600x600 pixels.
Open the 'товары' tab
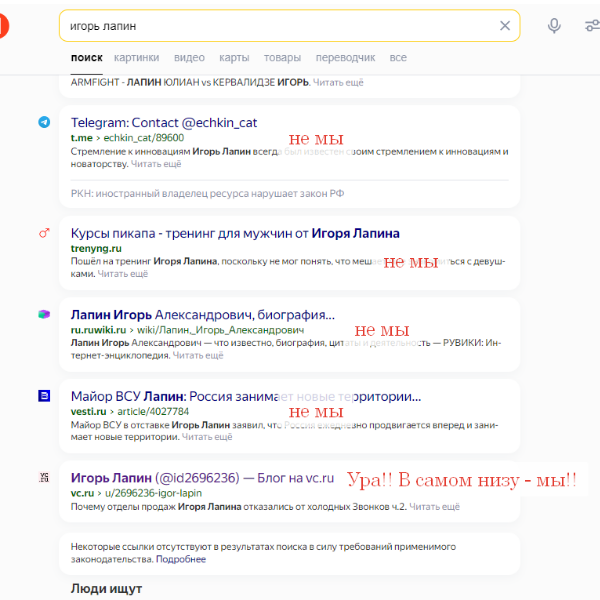(x=282, y=58)
